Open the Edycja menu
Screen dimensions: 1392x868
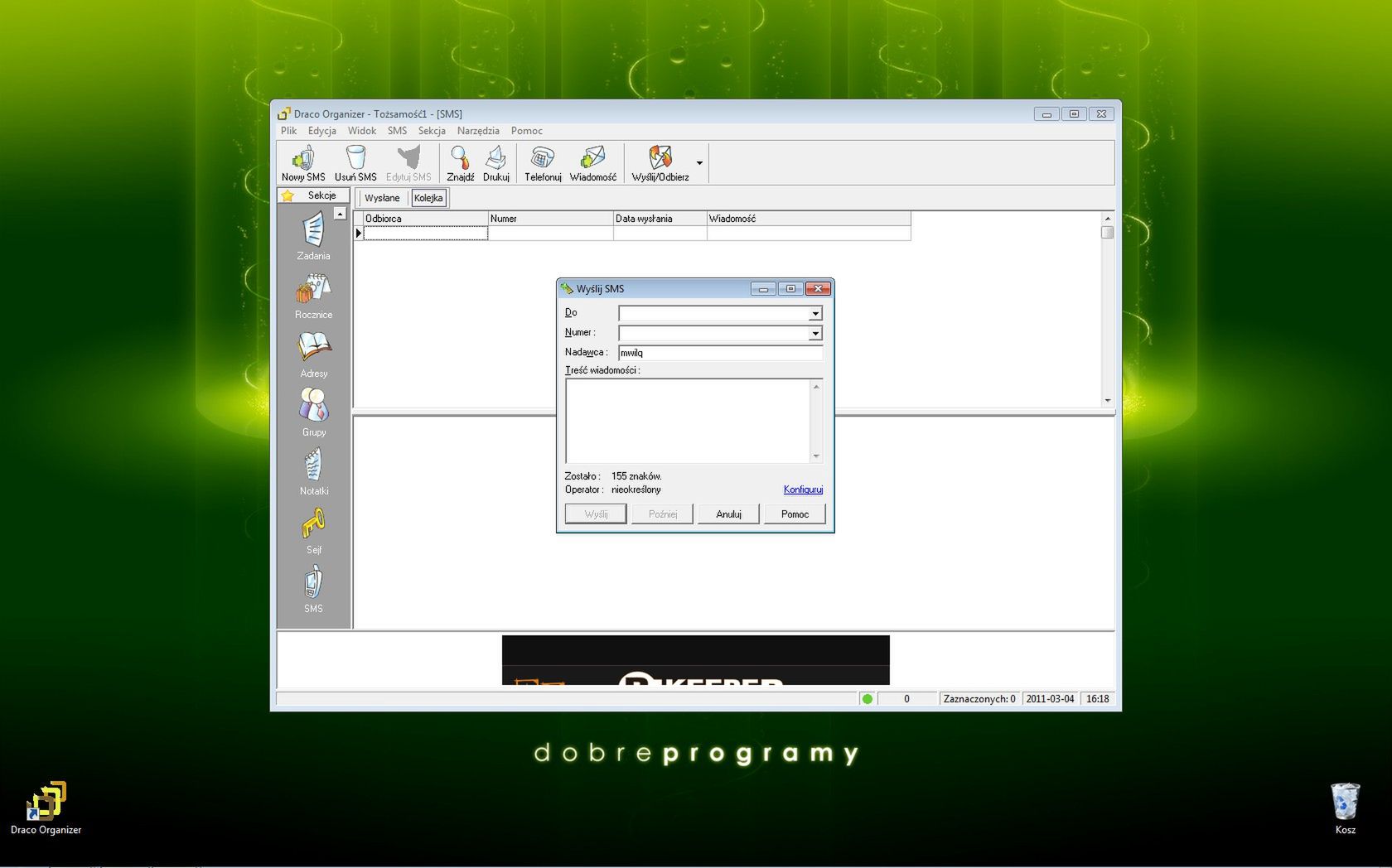point(321,131)
